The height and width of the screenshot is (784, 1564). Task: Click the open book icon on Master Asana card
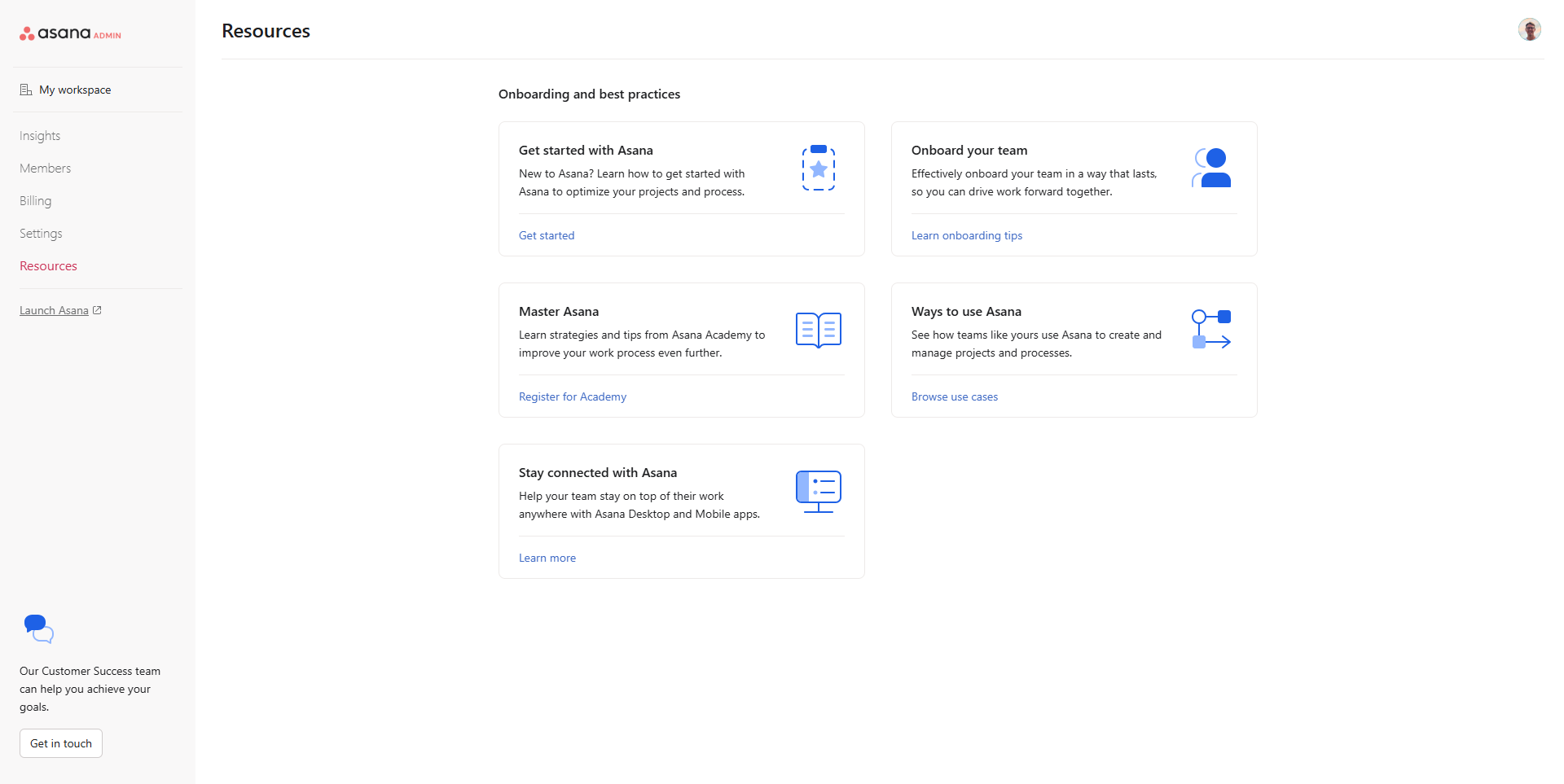point(819,330)
